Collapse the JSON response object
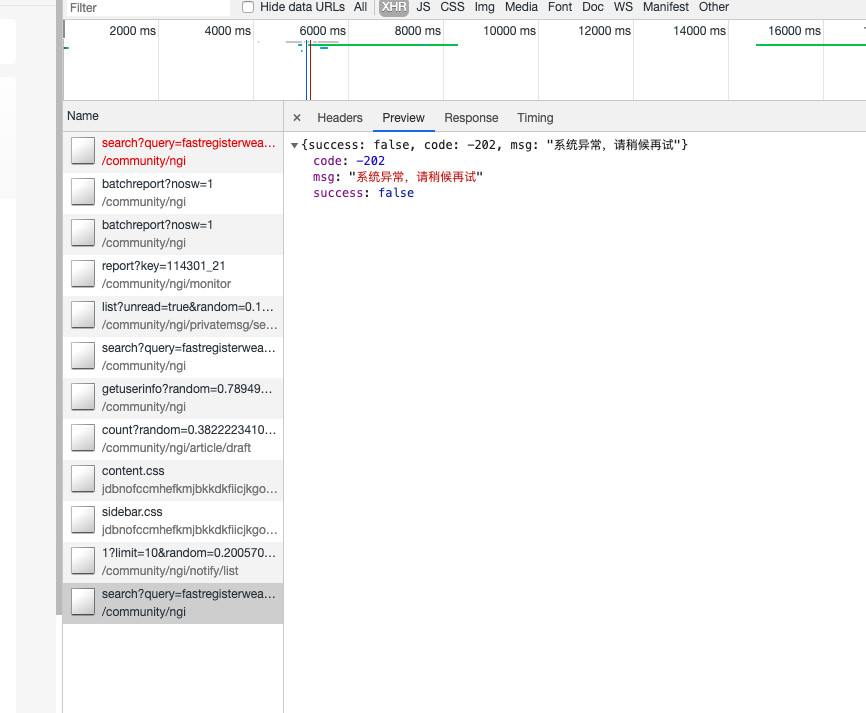 tap(294, 145)
